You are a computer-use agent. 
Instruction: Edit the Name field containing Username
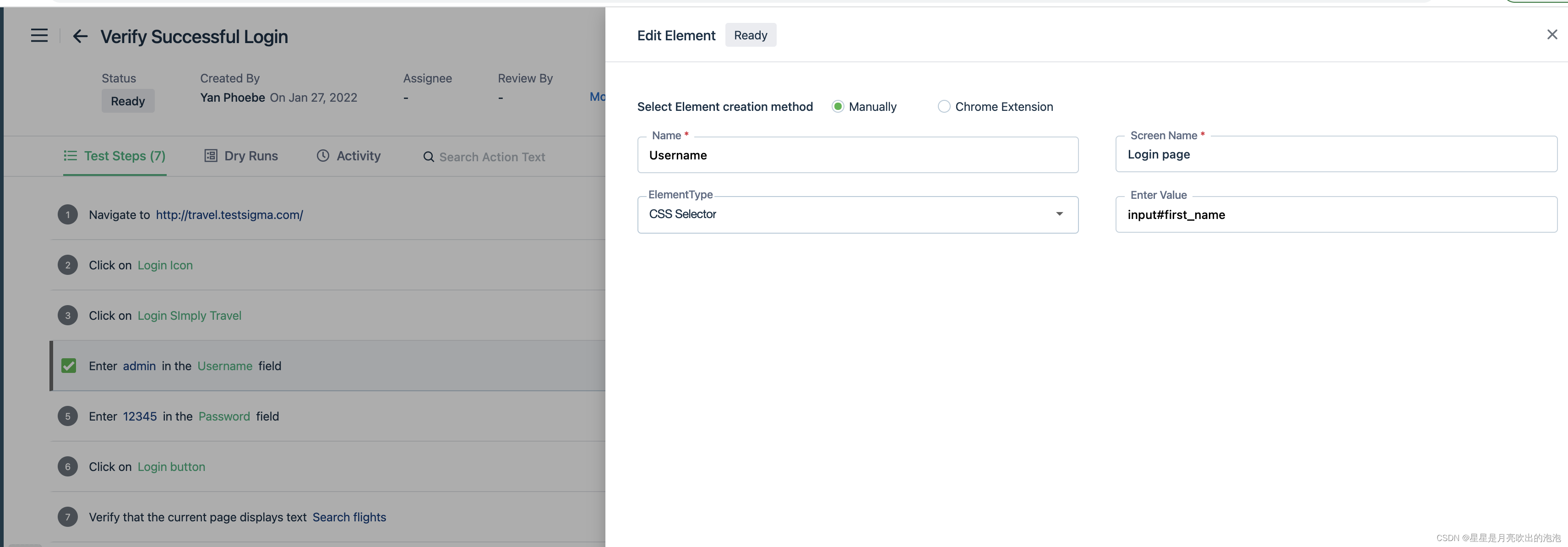(x=857, y=155)
